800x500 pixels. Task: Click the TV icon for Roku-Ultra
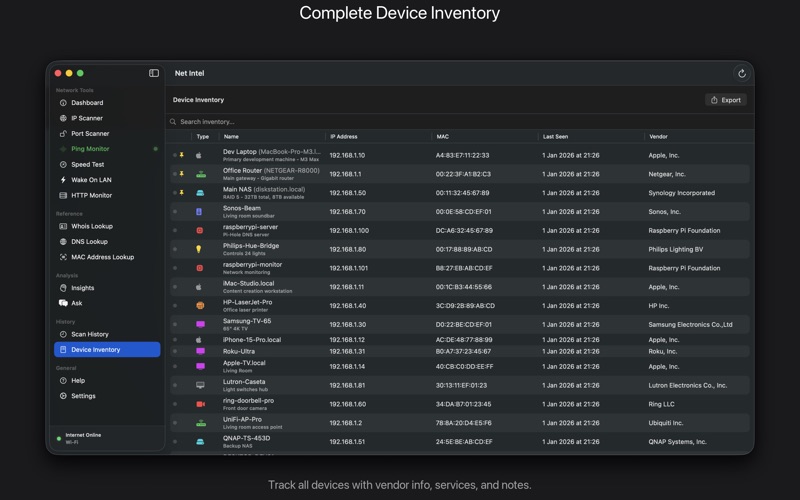click(201, 351)
